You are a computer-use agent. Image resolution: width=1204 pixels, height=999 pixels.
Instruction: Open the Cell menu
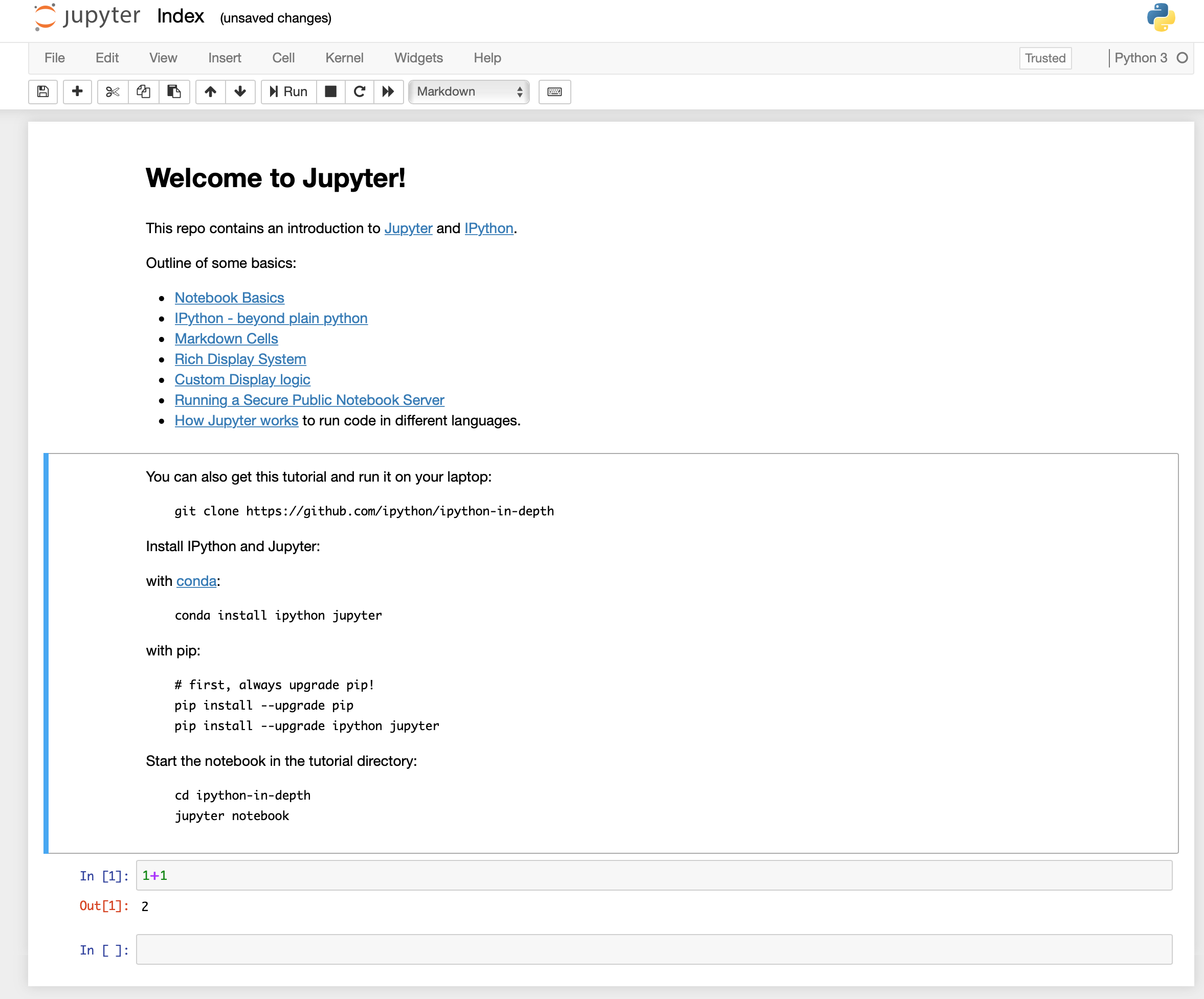click(283, 57)
